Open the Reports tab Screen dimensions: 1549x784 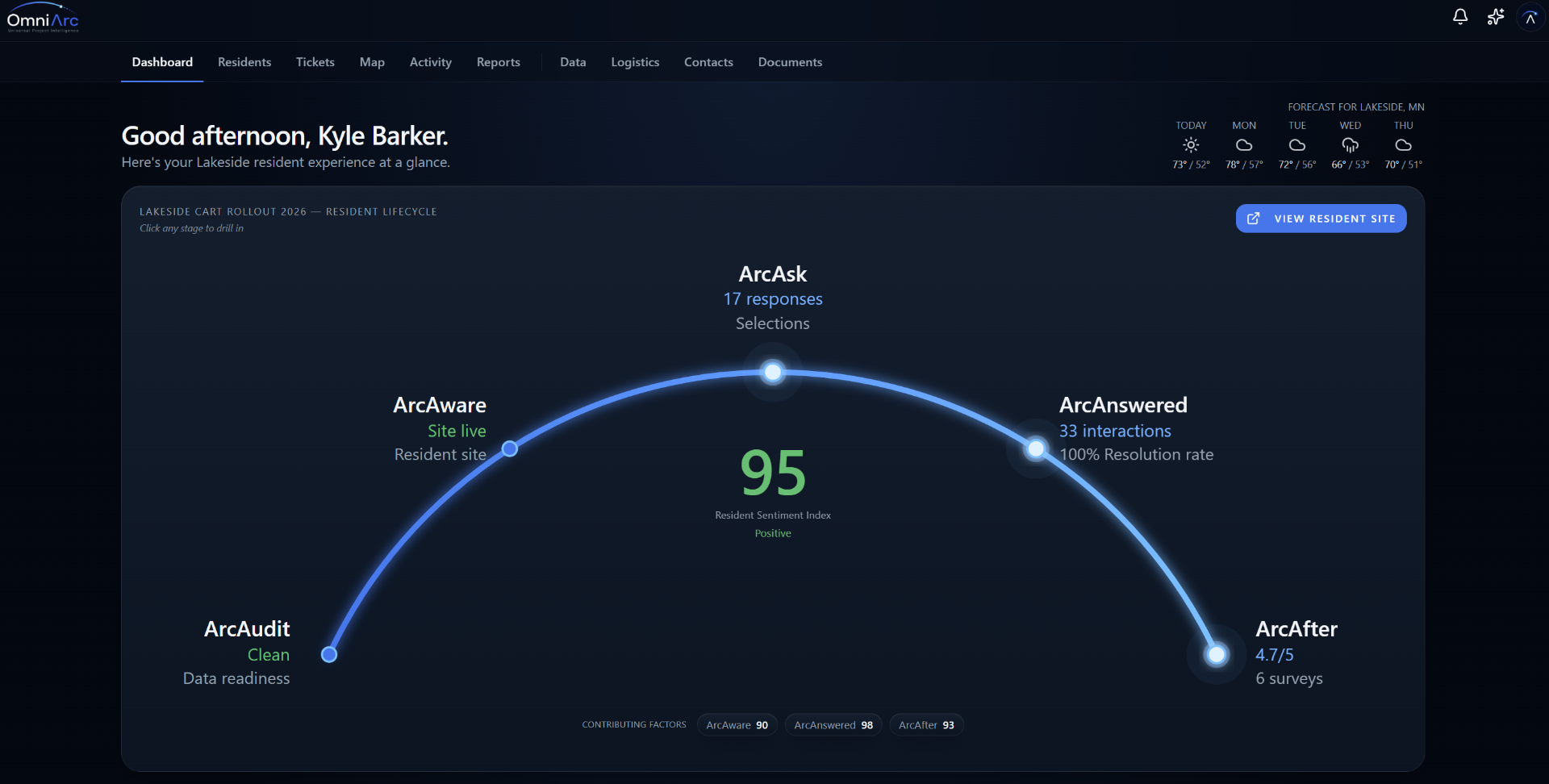click(499, 62)
